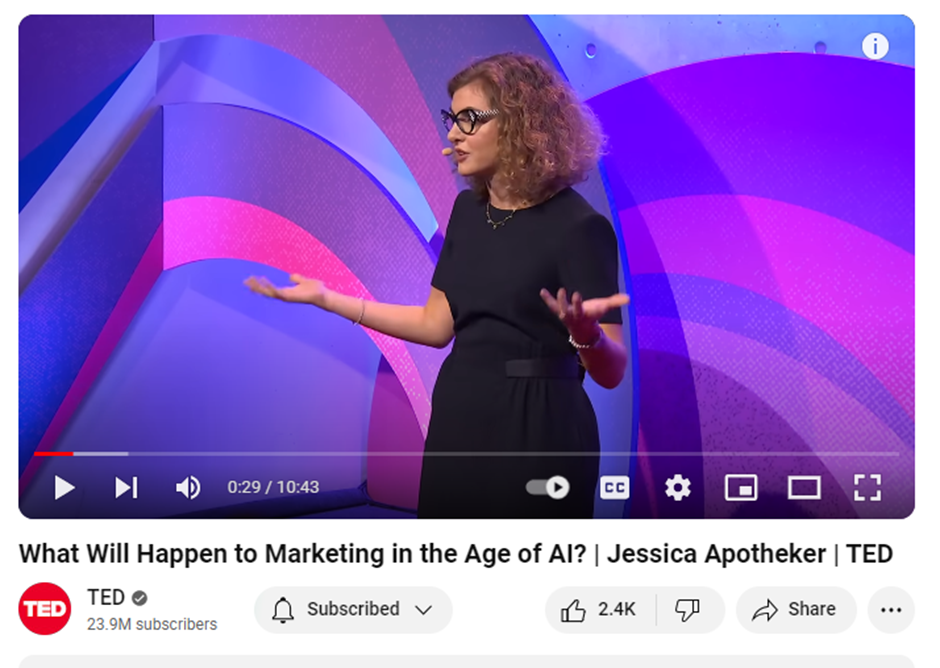Toggle closed captions with the CC button
This screenshot has height=668, width=940.
coord(614,487)
